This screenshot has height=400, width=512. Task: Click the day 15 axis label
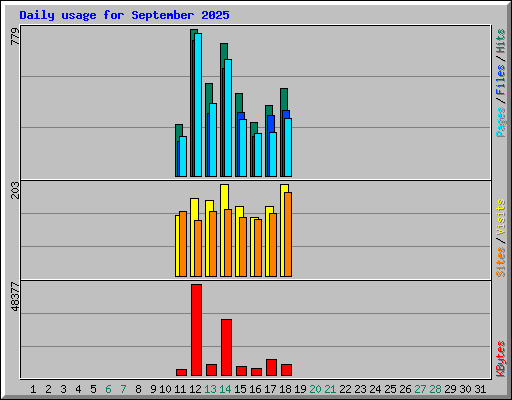pos(240,389)
